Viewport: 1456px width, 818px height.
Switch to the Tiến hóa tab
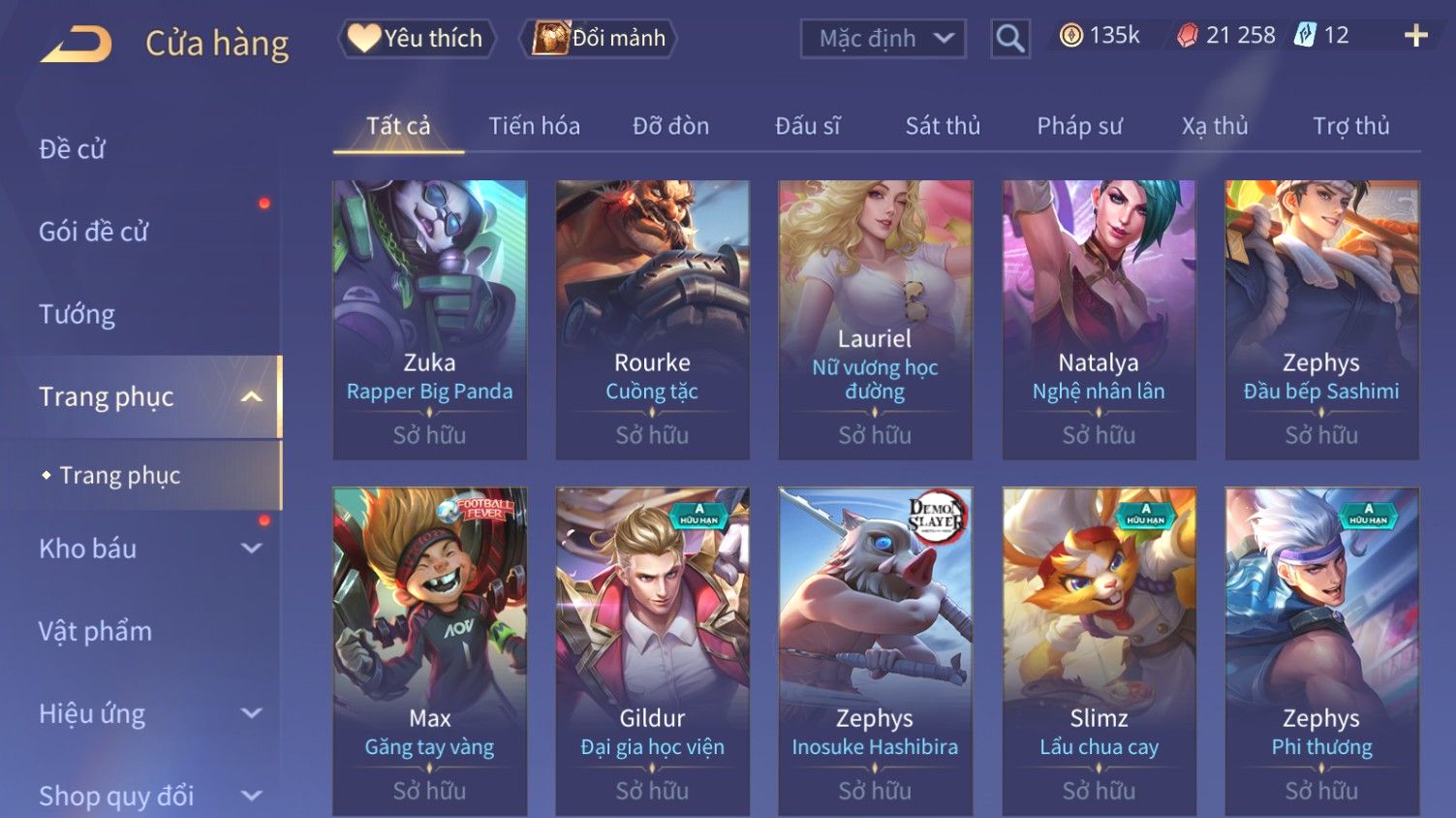534,126
